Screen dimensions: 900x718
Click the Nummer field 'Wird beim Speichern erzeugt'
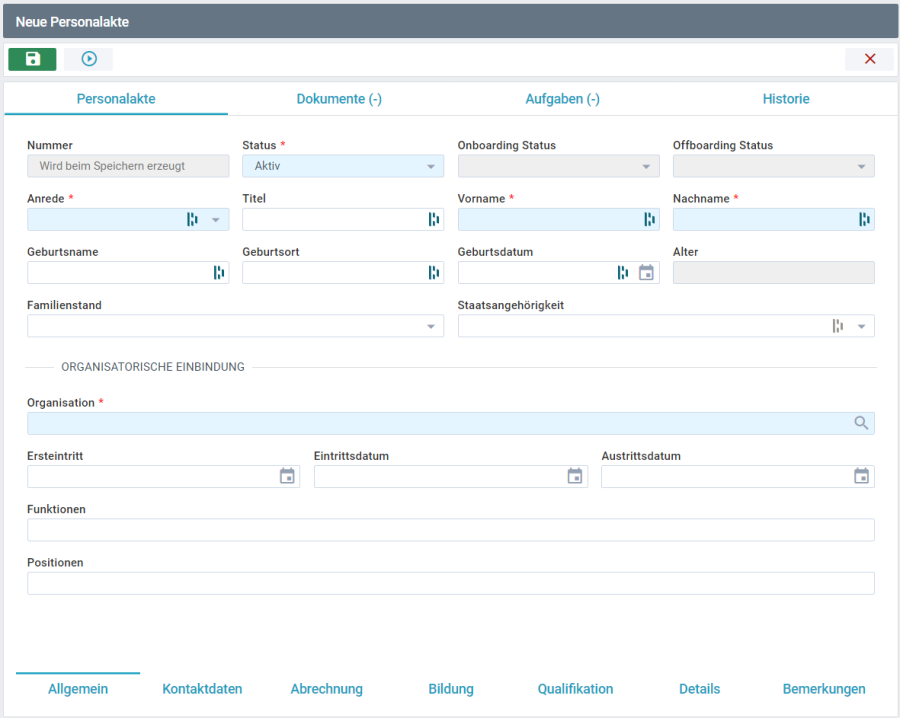(128, 166)
